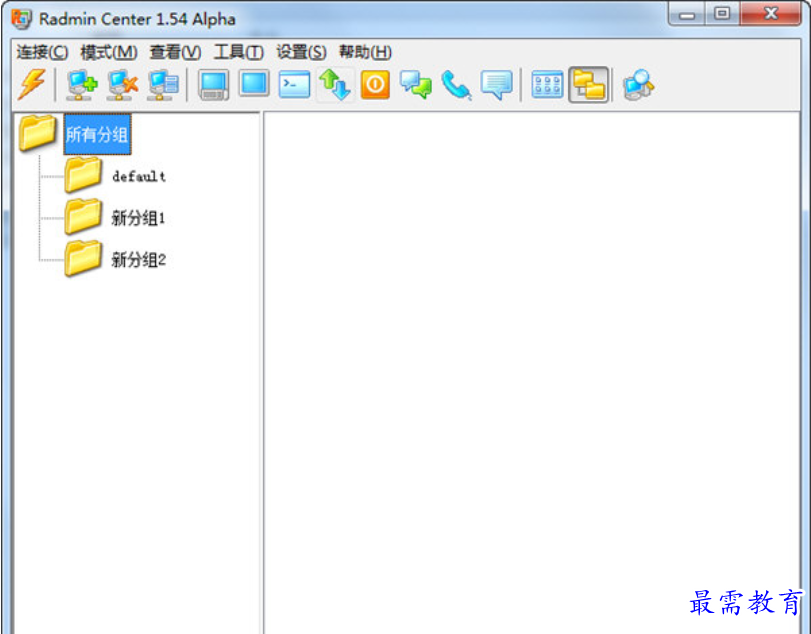Select the 所有分组 root group
Image resolution: width=811 pixels, height=634 pixels.
(97, 134)
